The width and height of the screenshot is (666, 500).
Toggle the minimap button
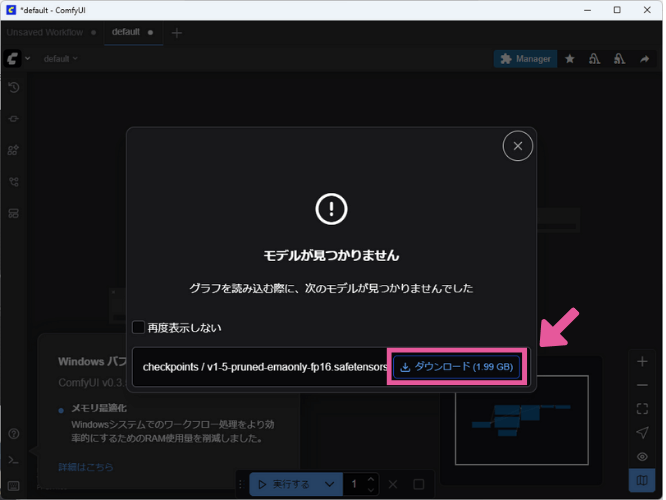click(x=642, y=480)
